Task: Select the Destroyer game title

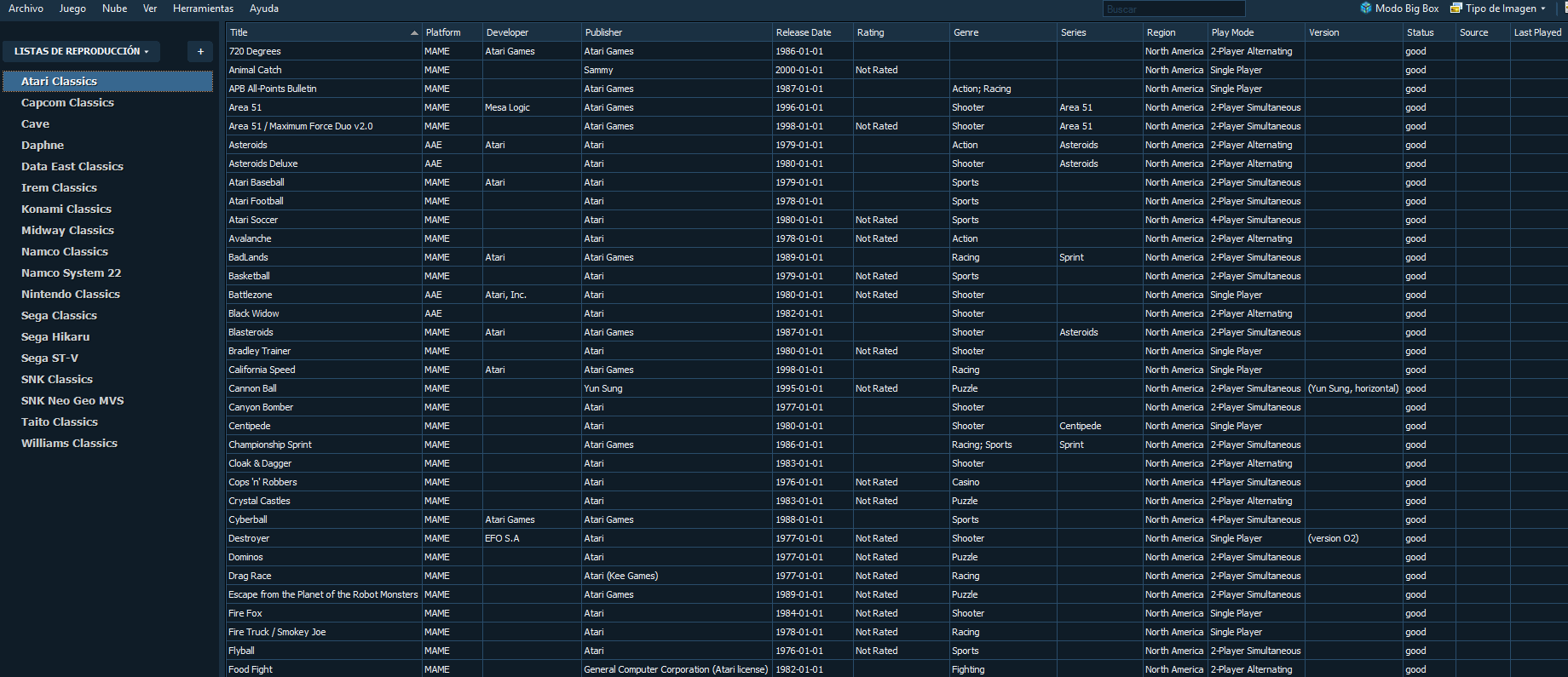Action: [249, 538]
